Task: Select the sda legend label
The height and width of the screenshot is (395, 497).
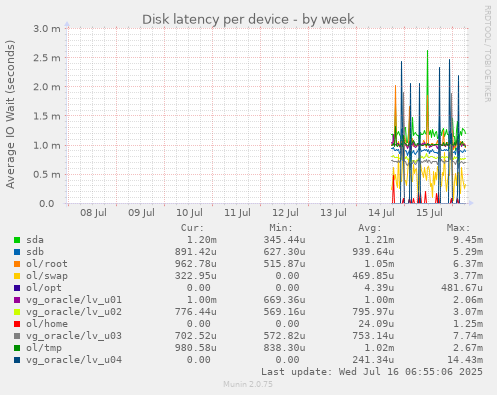Action: pos(35,240)
